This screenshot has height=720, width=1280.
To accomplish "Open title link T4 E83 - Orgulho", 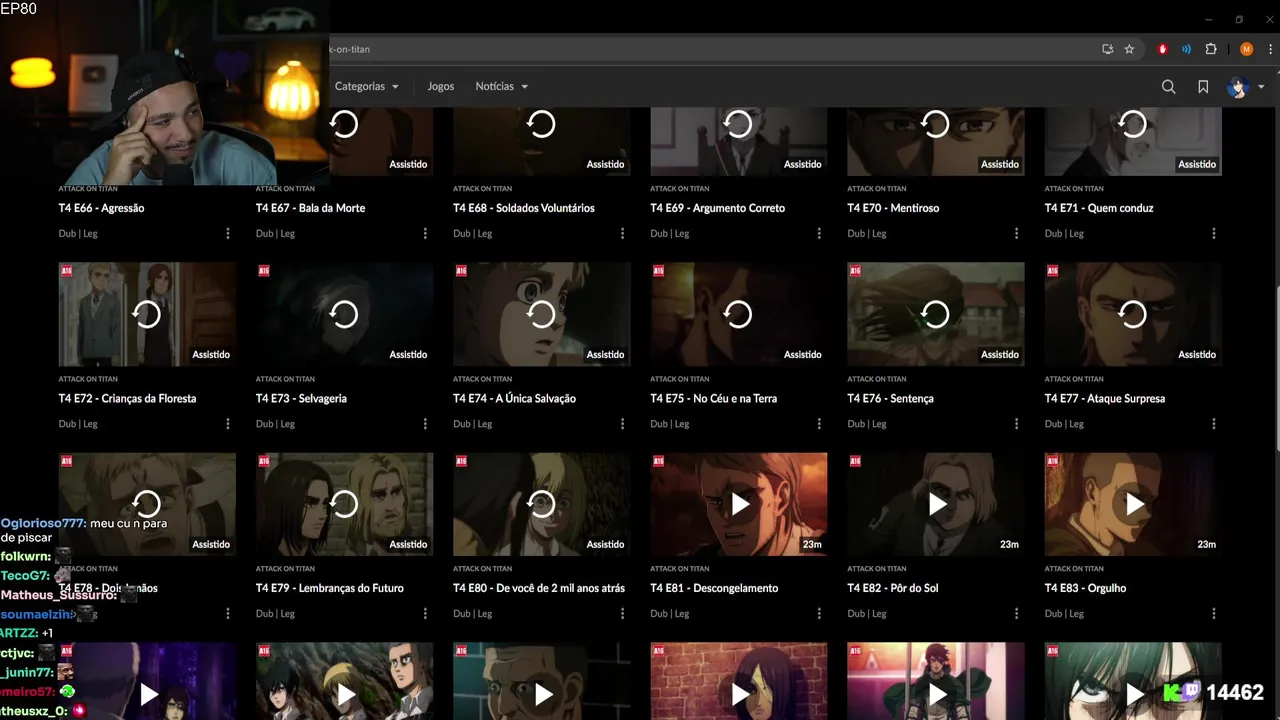I will coord(1086,588).
